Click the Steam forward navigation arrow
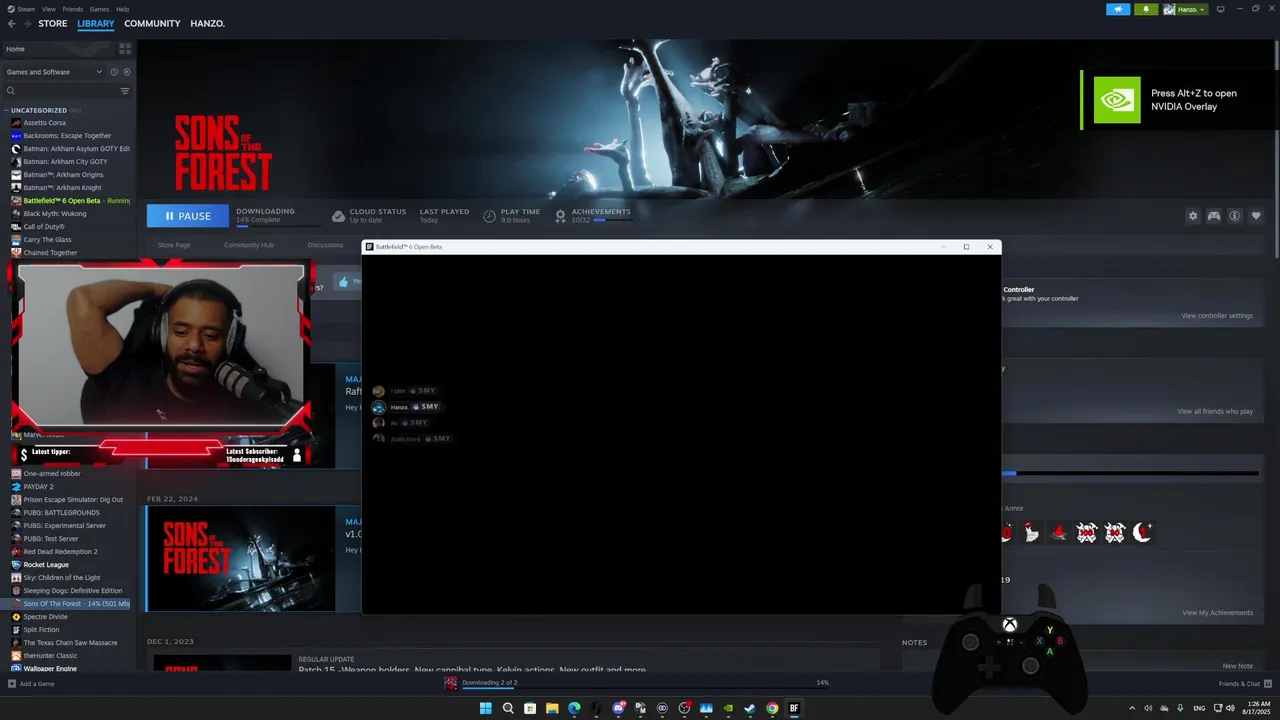 coord(26,24)
